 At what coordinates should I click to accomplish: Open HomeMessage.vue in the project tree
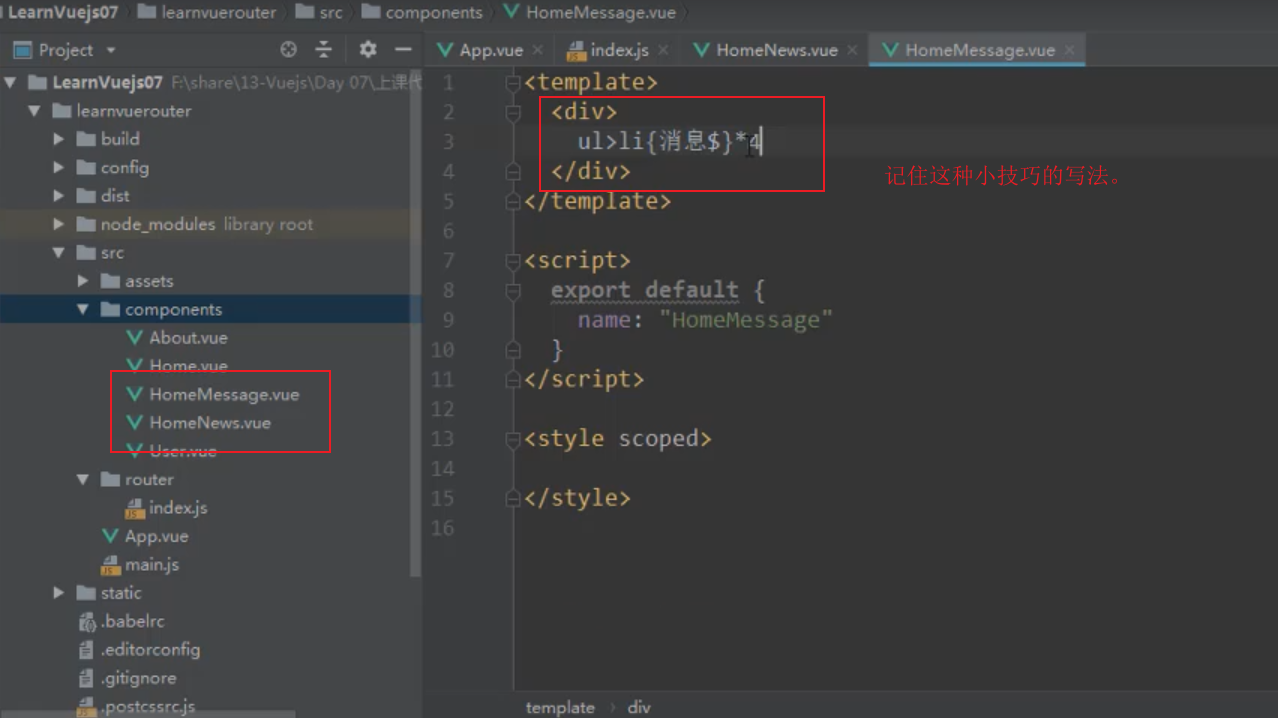click(x=224, y=394)
